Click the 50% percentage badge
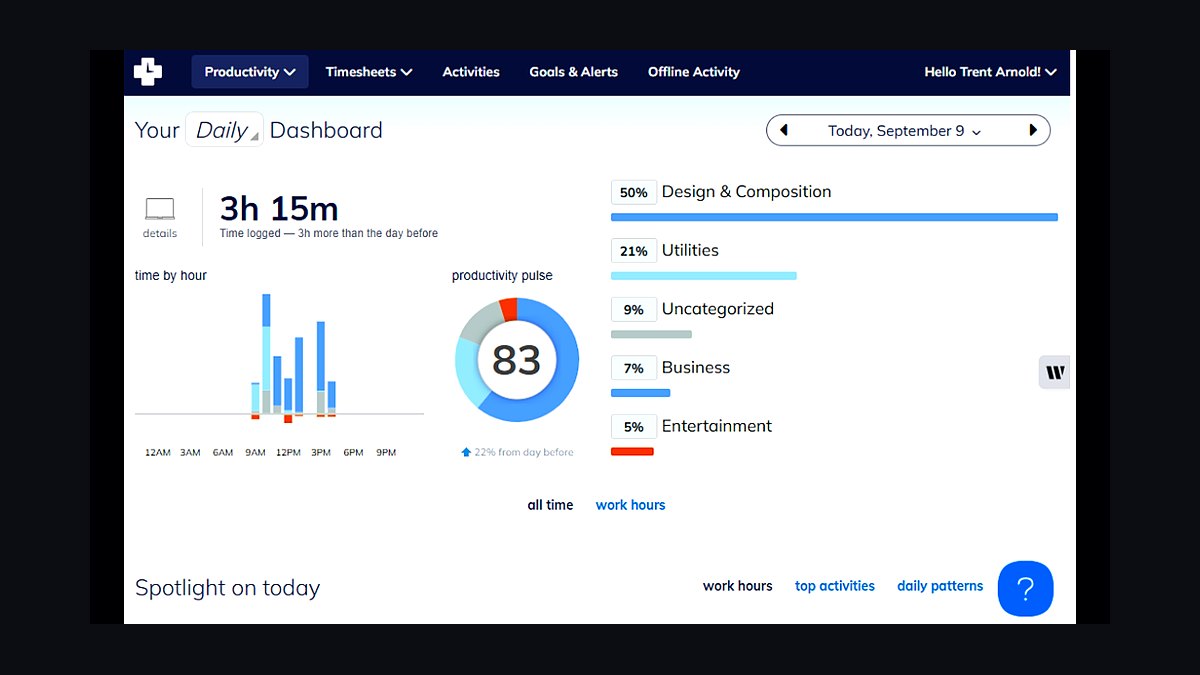The height and width of the screenshot is (675, 1200). (x=634, y=193)
